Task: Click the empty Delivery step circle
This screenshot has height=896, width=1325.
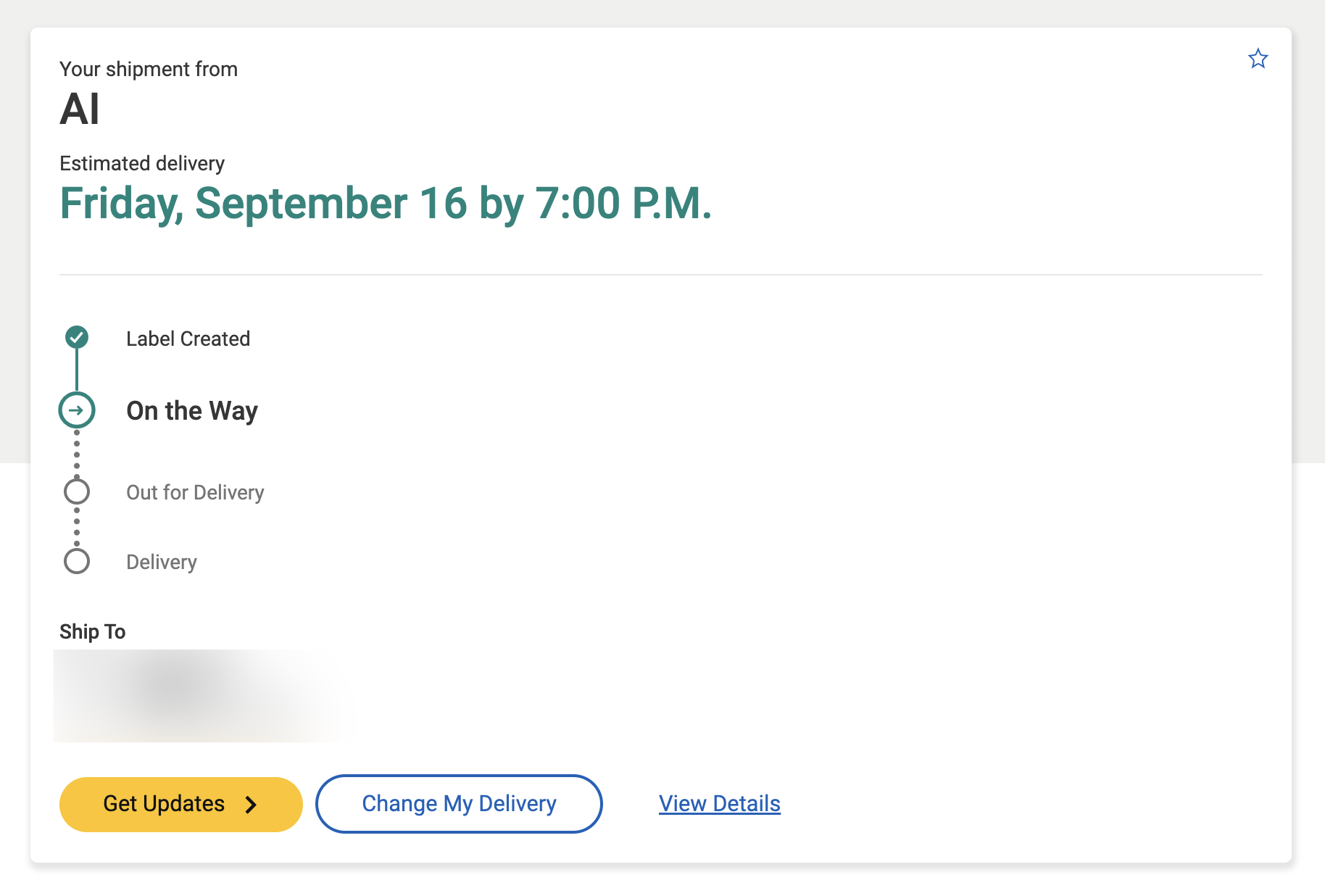Action: 77,561
